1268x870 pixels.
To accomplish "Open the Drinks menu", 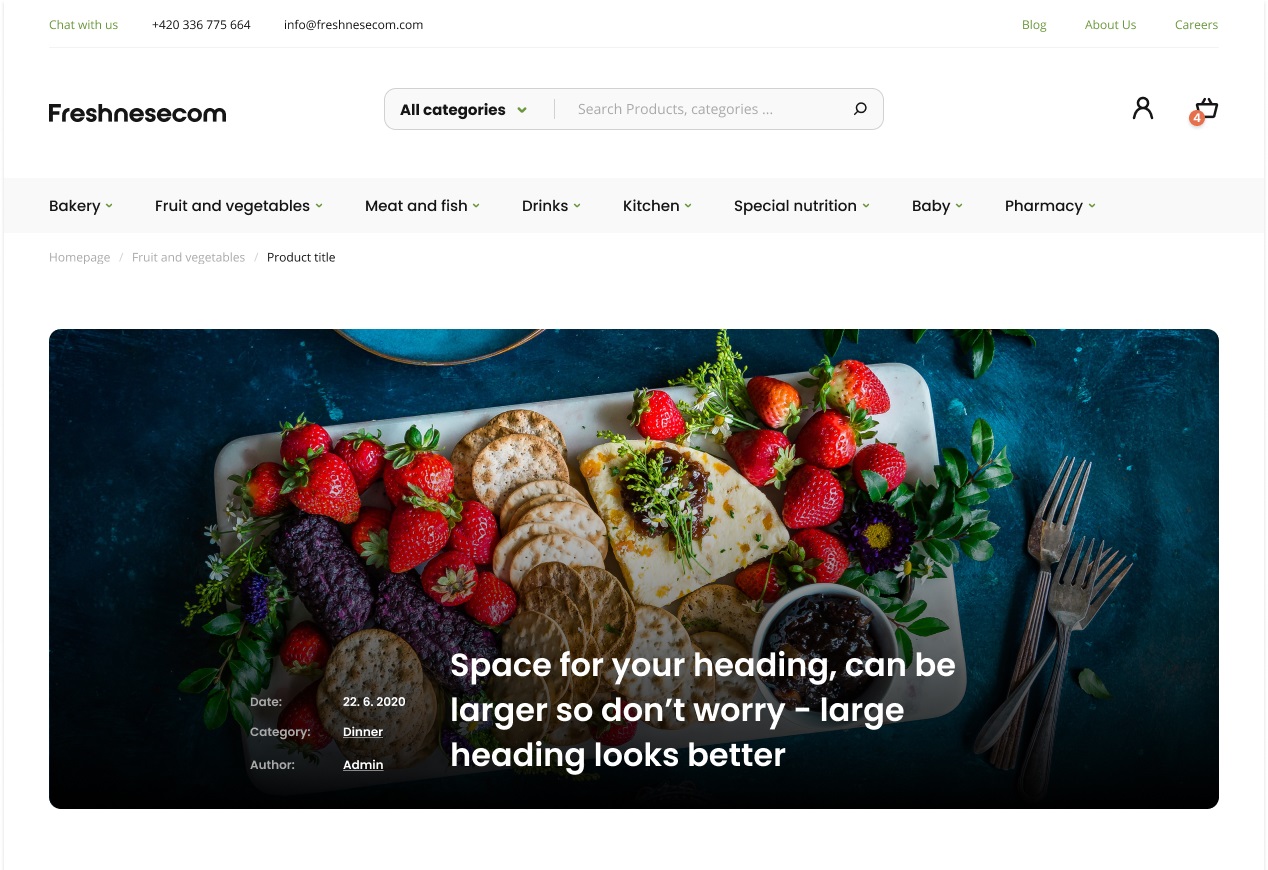I will click(551, 206).
